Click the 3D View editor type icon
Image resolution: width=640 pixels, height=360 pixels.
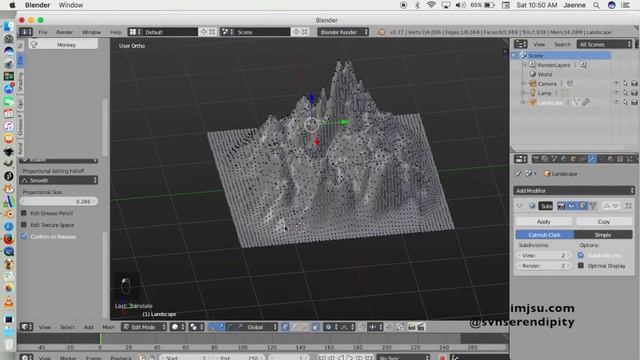27,327
